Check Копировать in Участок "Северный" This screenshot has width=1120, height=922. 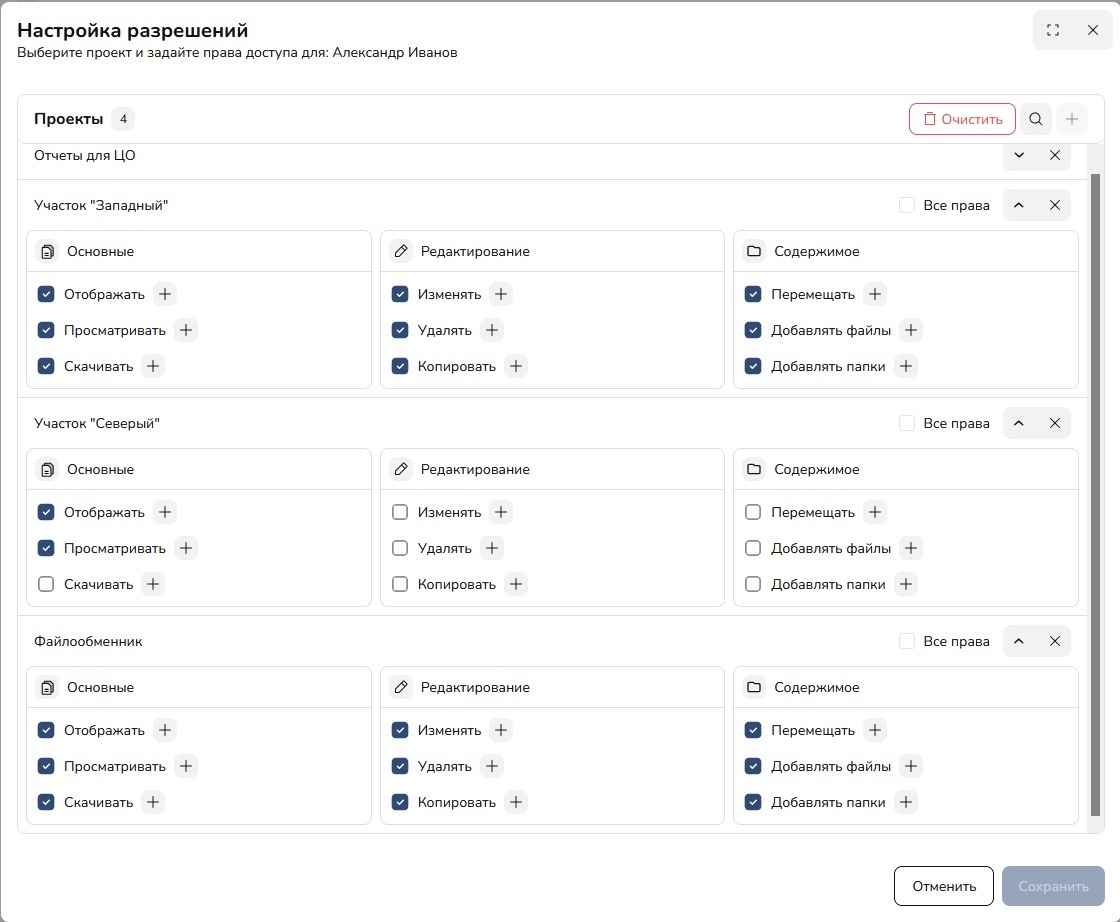click(400, 583)
